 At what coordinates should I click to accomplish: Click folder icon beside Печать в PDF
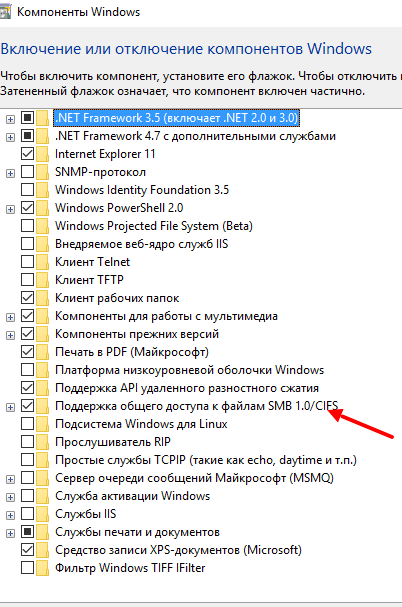(43, 352)
